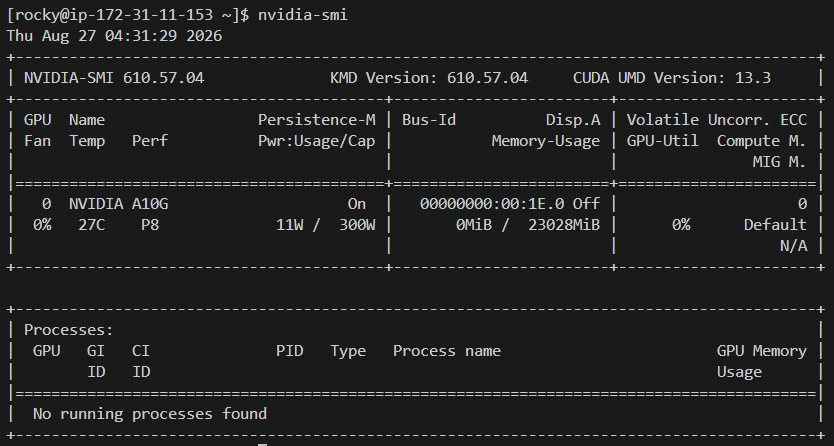Click the power usage 11W value
This screenshot has height=446, width=834.
[x=289, y=225]
